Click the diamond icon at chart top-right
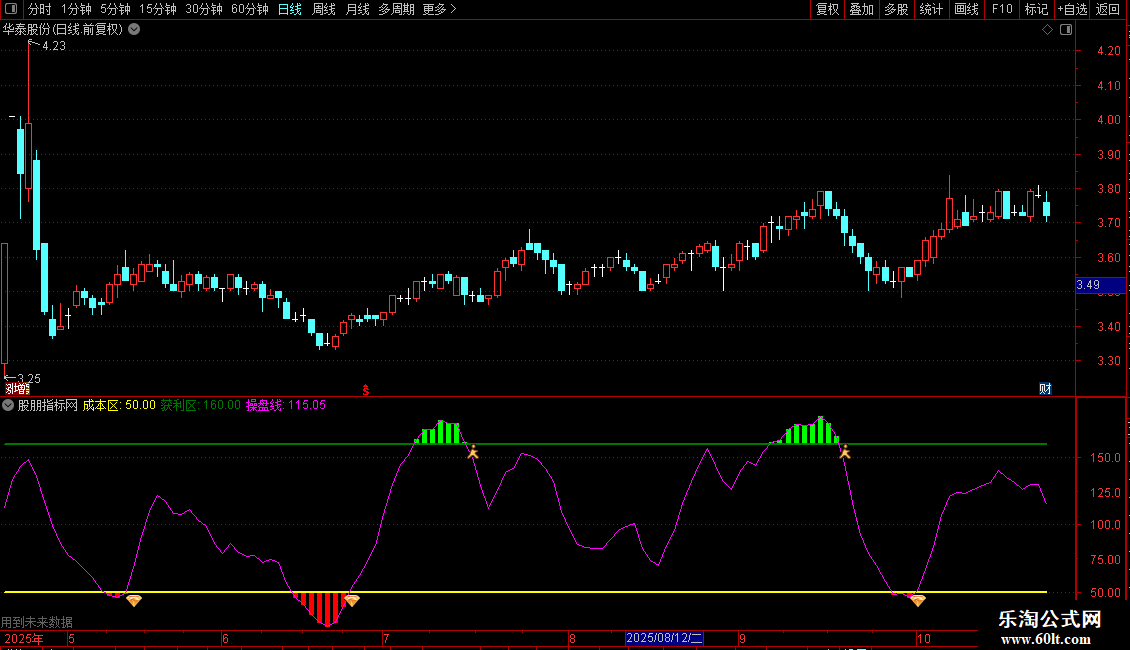This screenshot has width=1130, height=650. point(1047,30)
